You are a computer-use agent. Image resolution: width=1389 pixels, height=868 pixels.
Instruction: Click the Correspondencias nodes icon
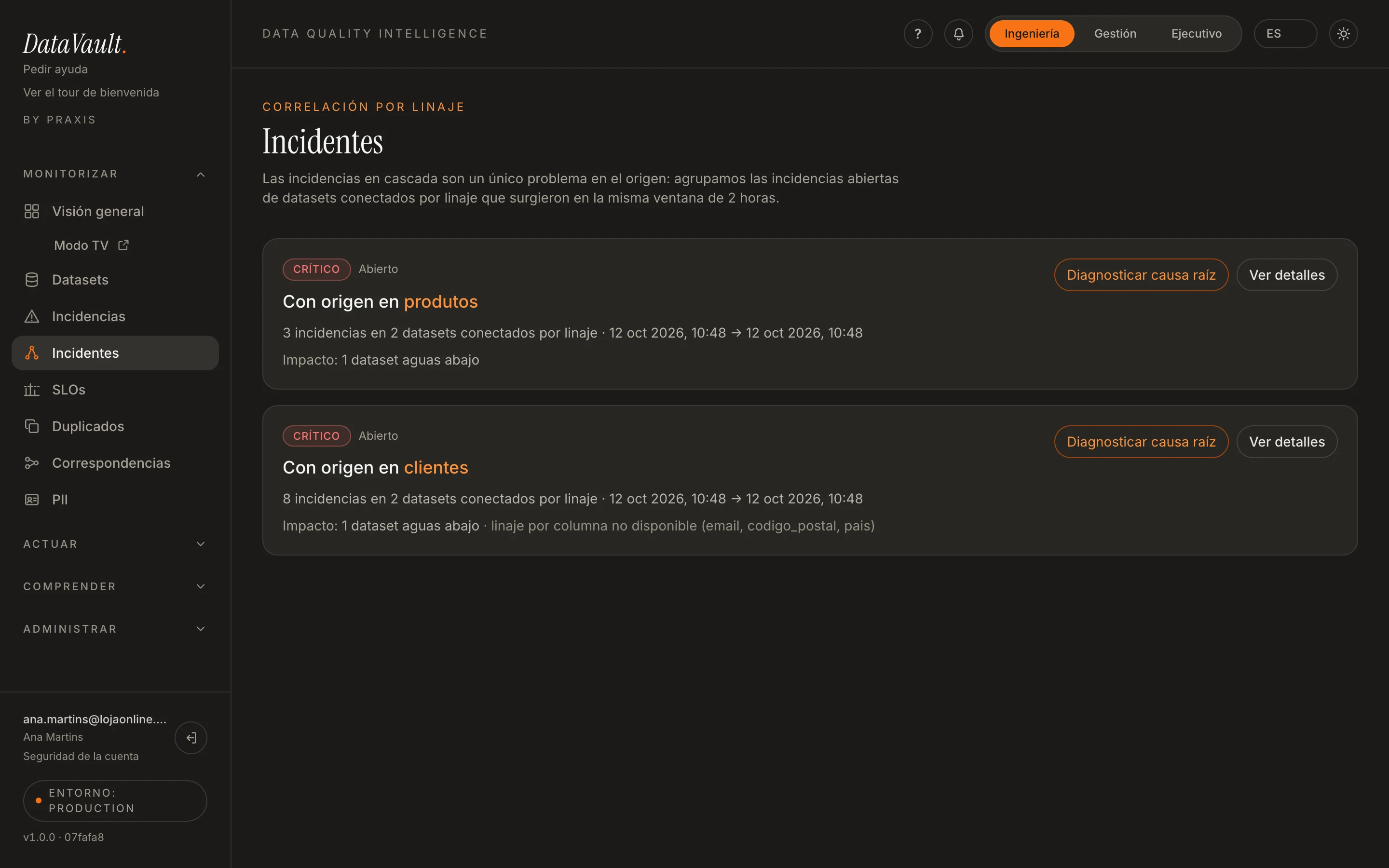point(31,463)
